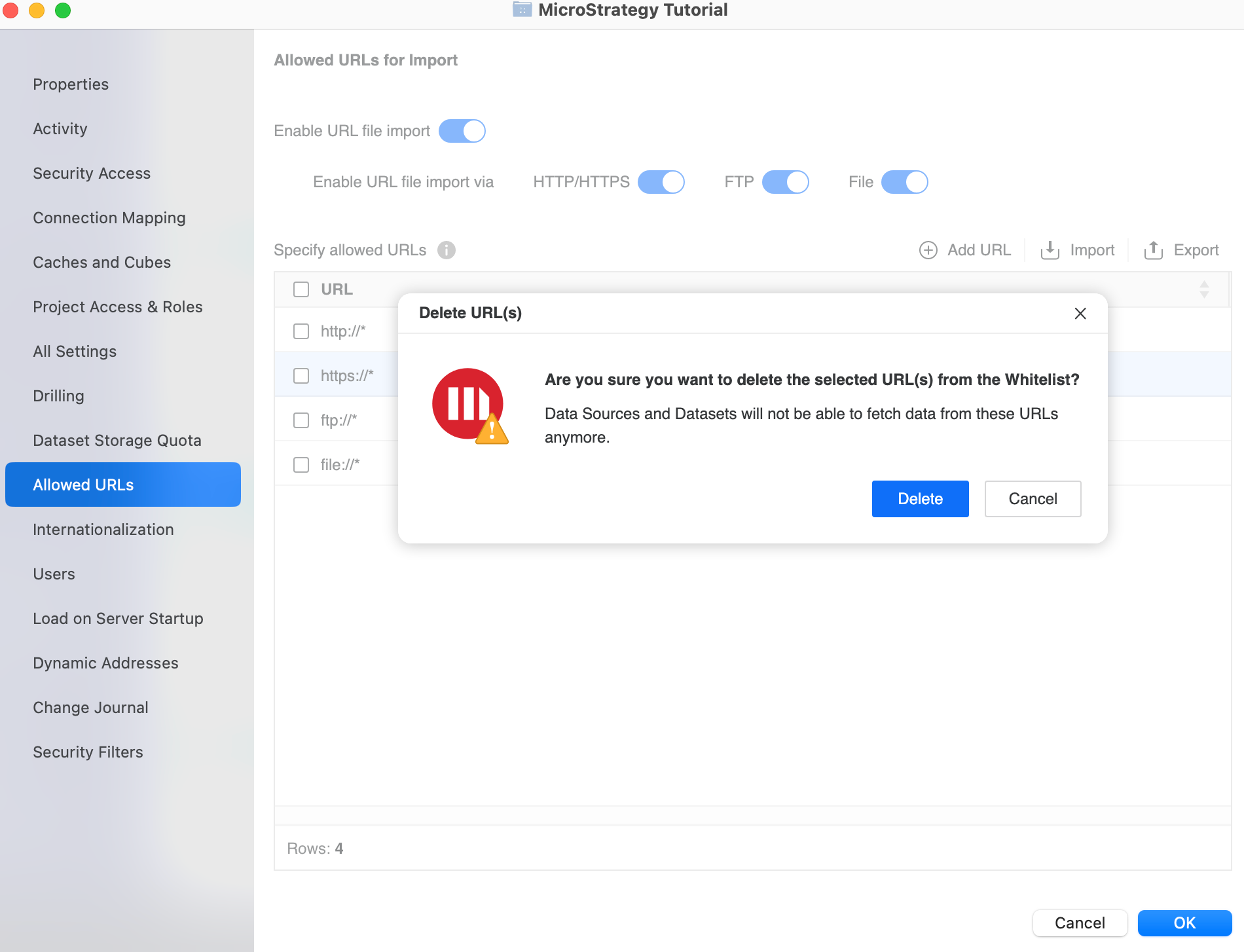Screen dimensions: 1244x952
Task: Confirm deletion with the Delete button
Action: click(x=920, y=499)
